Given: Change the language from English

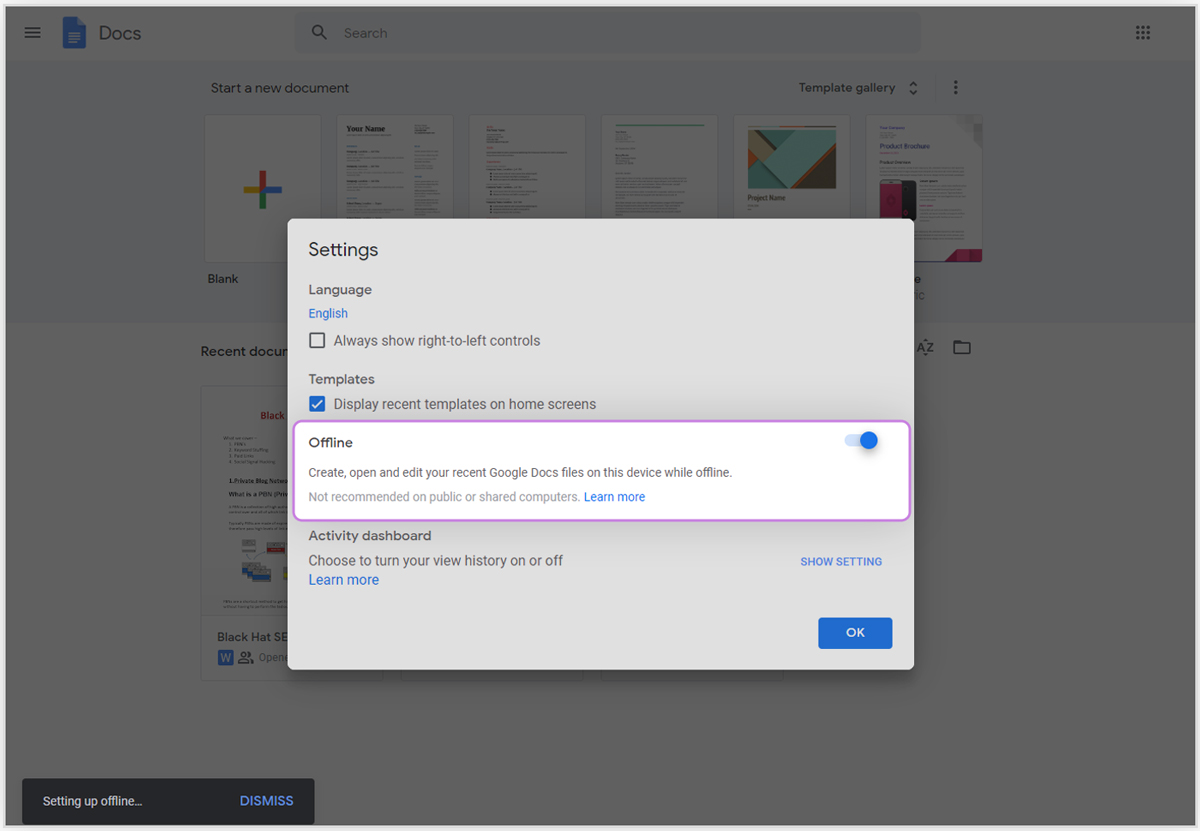Looking at the screenshot, I should click(x=328, y=314).
